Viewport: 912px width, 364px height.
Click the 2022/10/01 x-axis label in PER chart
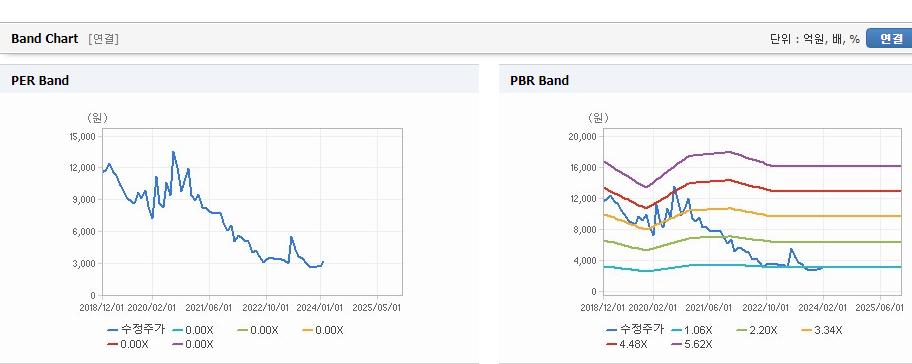(266, 307)
